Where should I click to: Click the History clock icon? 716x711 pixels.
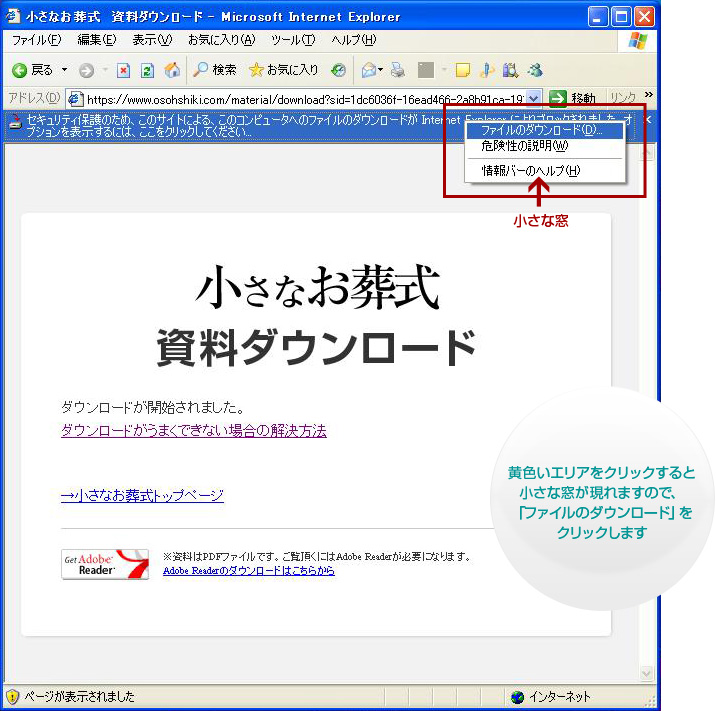[338, 70]
